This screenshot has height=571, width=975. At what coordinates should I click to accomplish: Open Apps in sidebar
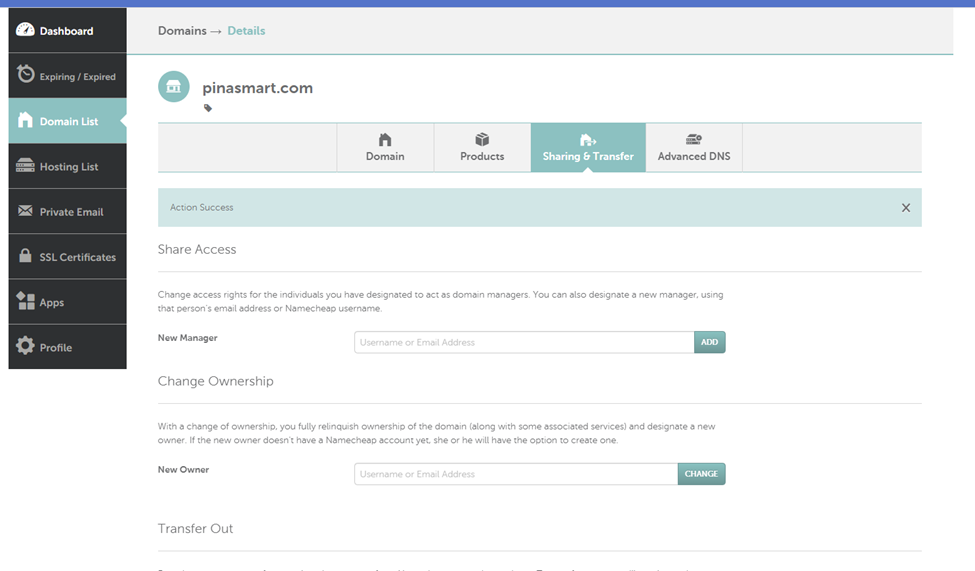pyautogui.click(x=67, y=302)
